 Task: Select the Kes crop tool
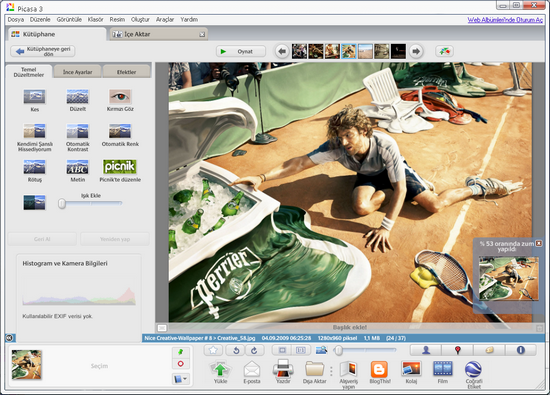[x=34, y=97]
